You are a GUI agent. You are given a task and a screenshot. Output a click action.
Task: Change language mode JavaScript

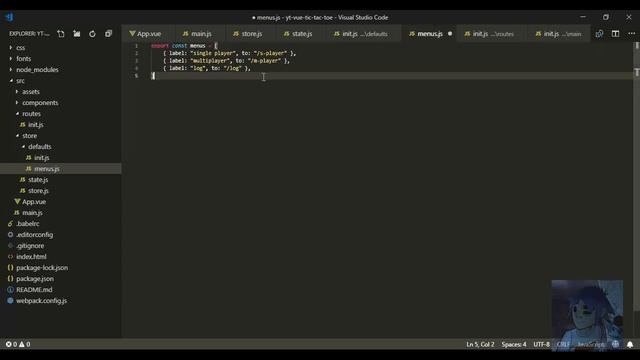click(591, 344)
